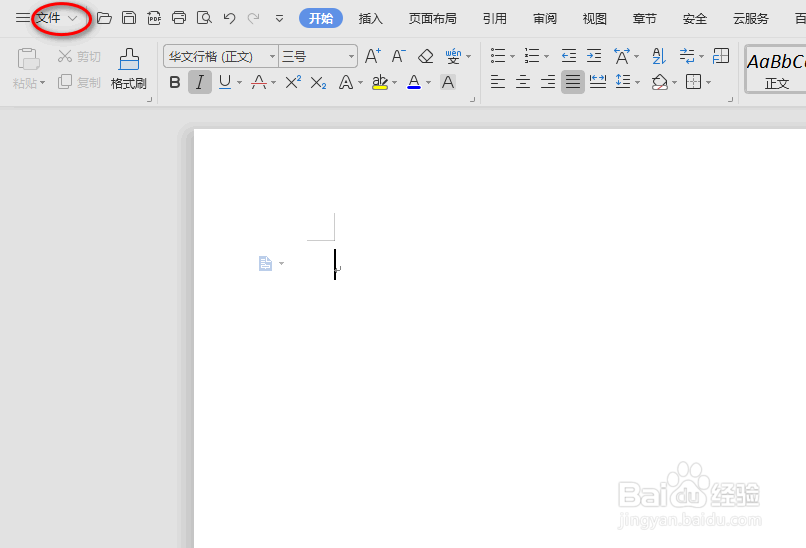Click the open folder icon
The height and width of the screenshot is (548, 806).
[x=104, y=19]
